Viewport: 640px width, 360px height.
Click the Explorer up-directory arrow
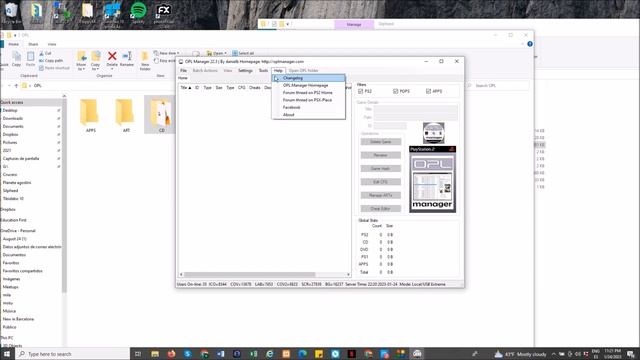(16, 86)
